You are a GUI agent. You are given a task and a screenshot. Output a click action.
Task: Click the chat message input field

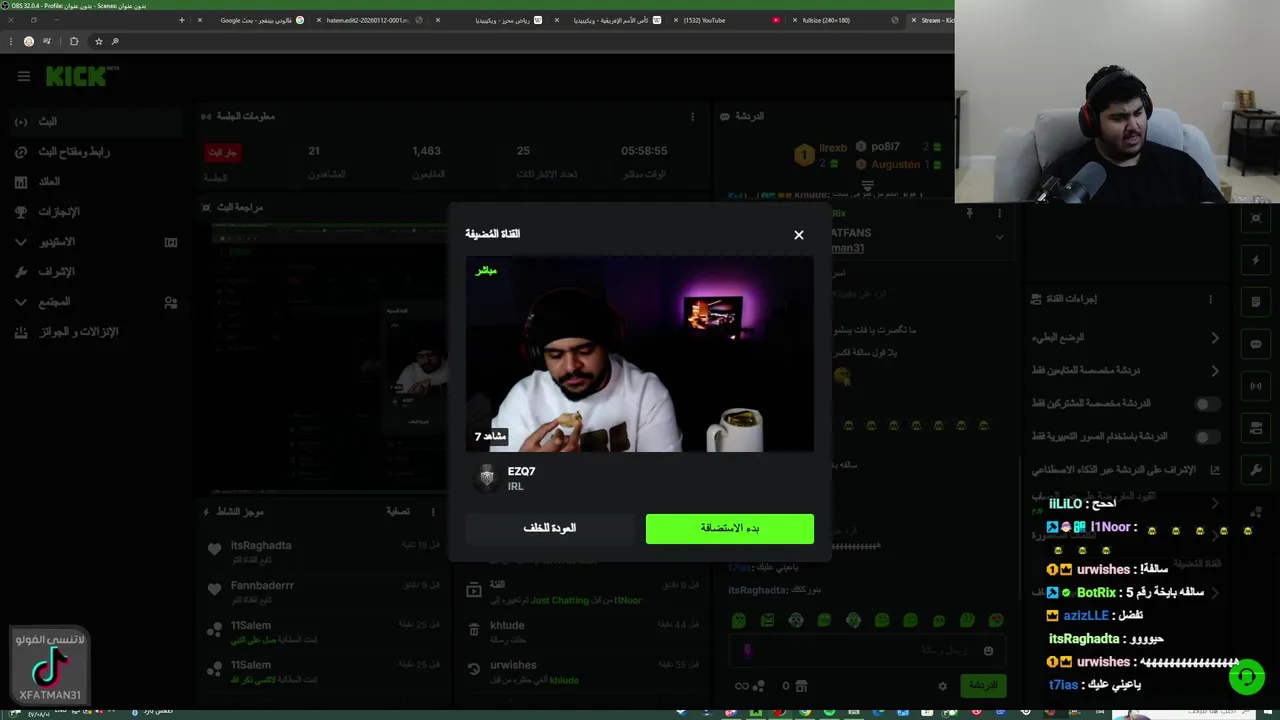point(868,651)
